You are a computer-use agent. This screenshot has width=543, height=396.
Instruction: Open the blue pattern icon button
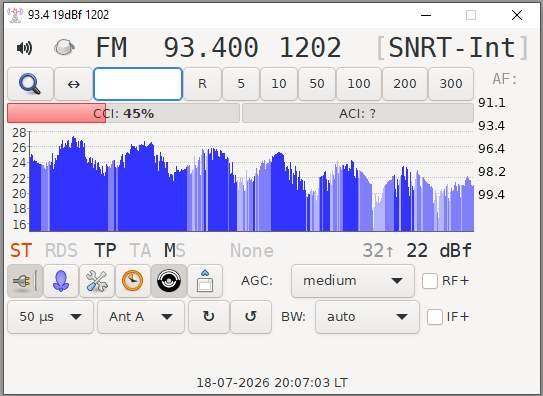[61, 281]
